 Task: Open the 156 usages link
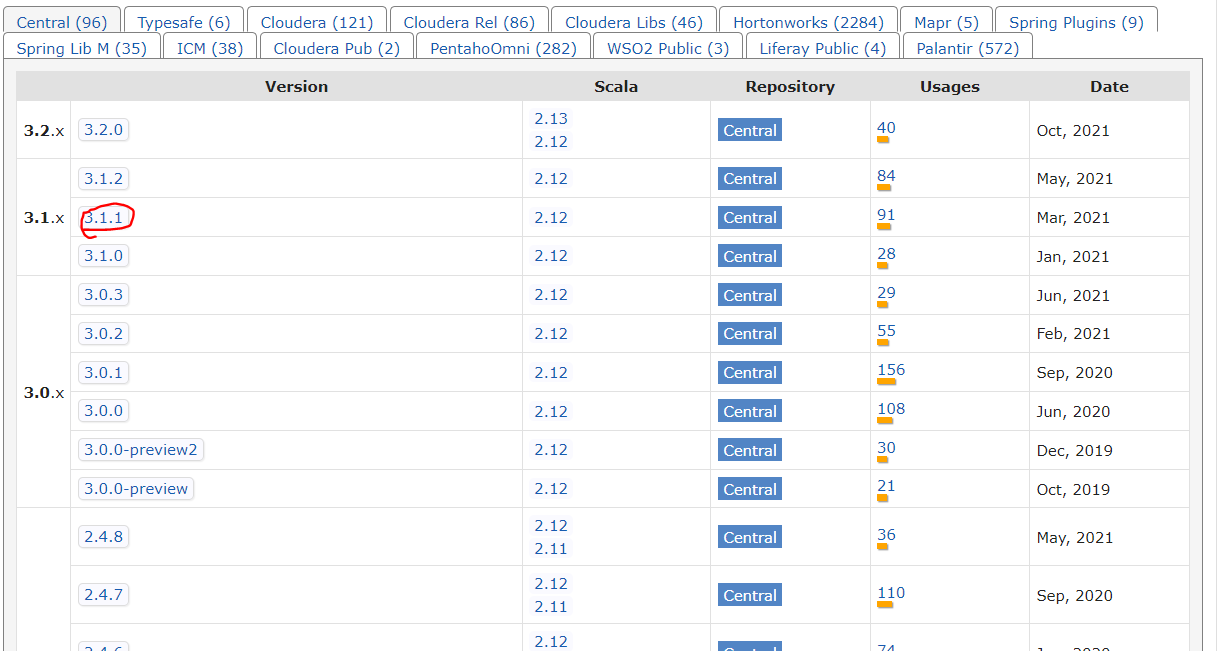pos(891,369)
